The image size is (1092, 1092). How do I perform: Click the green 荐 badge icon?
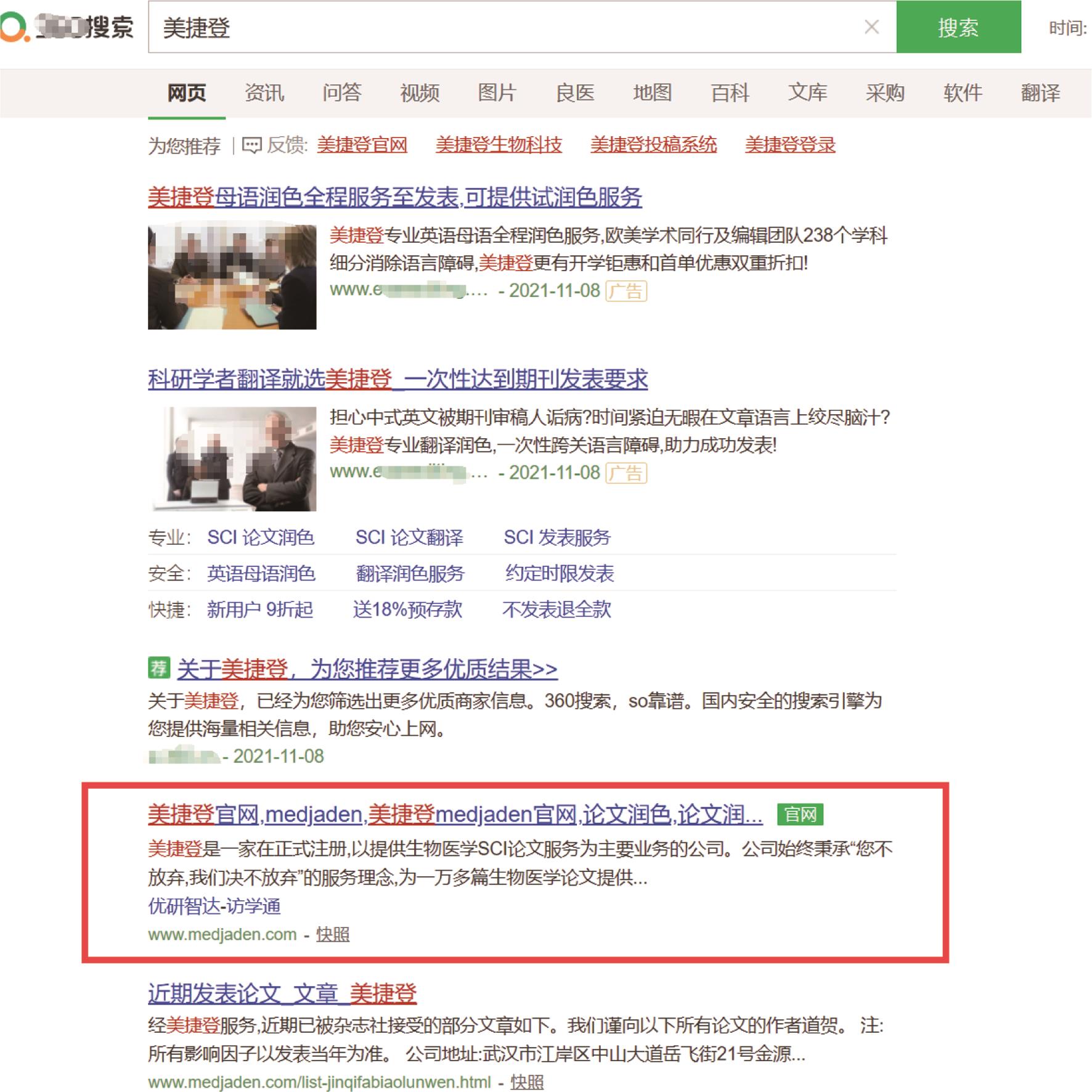point(159,668)
